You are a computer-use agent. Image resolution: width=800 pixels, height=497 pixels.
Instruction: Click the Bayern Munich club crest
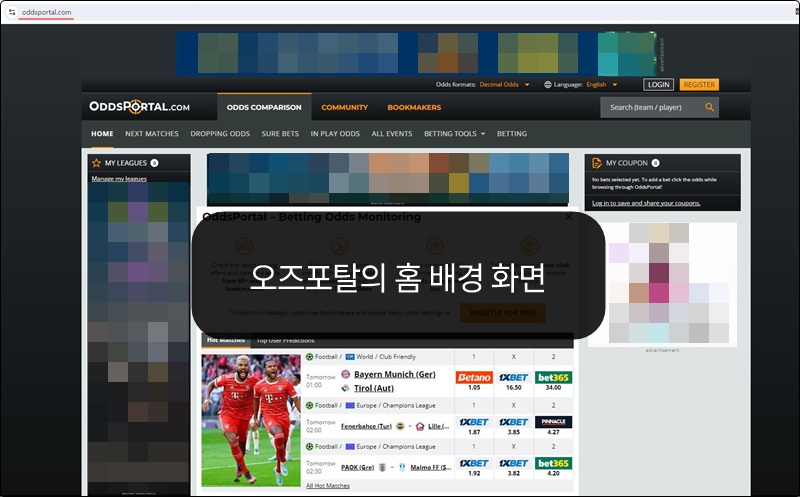coord(345,375)
